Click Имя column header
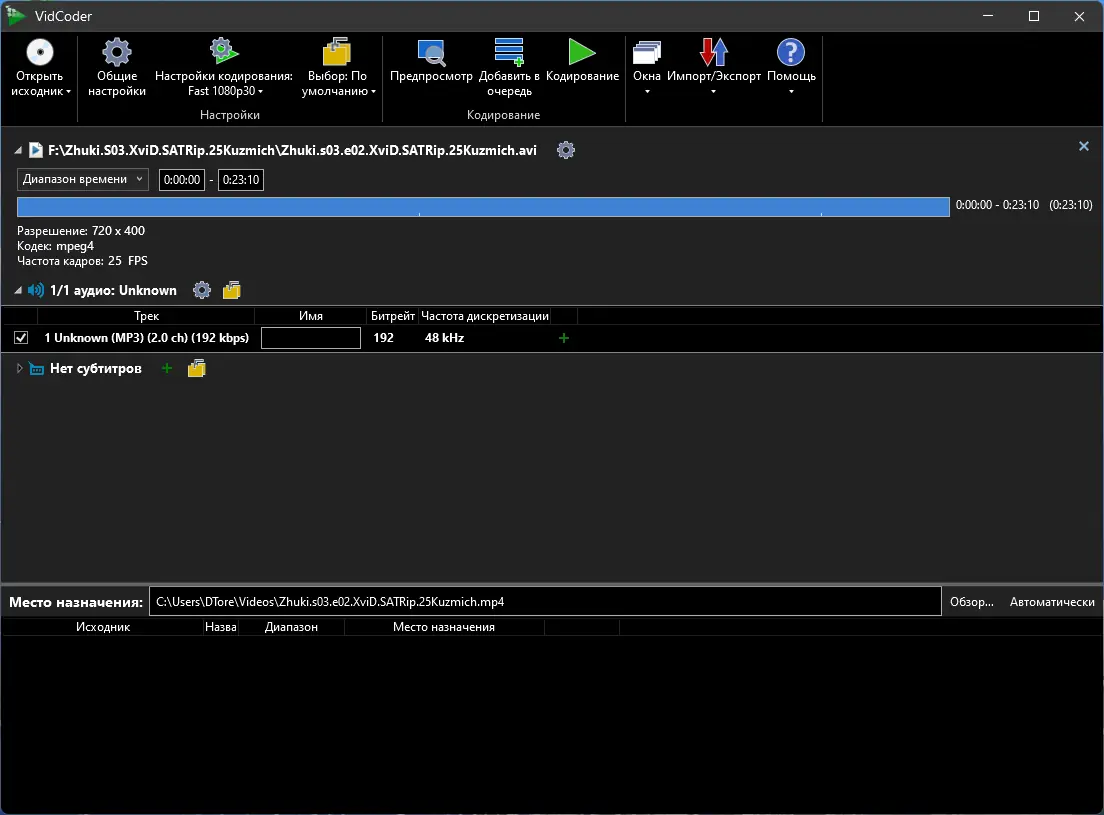The width and height of the screenshot is (1104, 815). click(310, 316)
